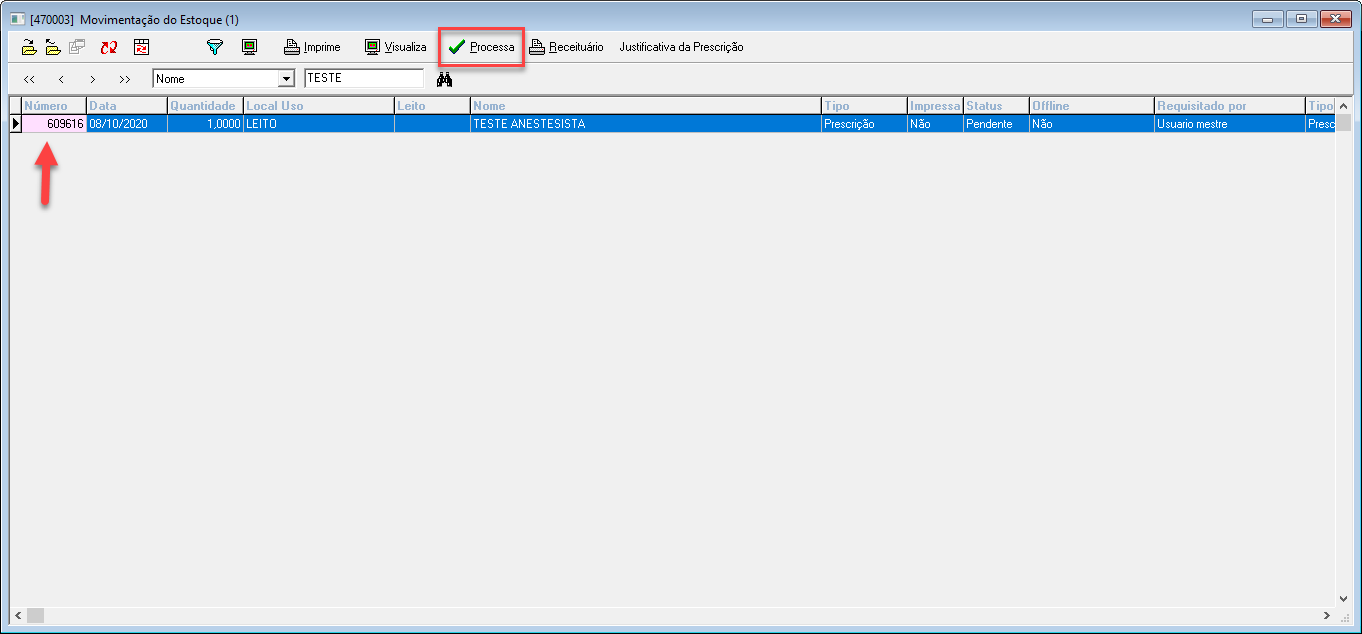
Task: Sort by the Data column header
Action: click(x=127, y=106)
